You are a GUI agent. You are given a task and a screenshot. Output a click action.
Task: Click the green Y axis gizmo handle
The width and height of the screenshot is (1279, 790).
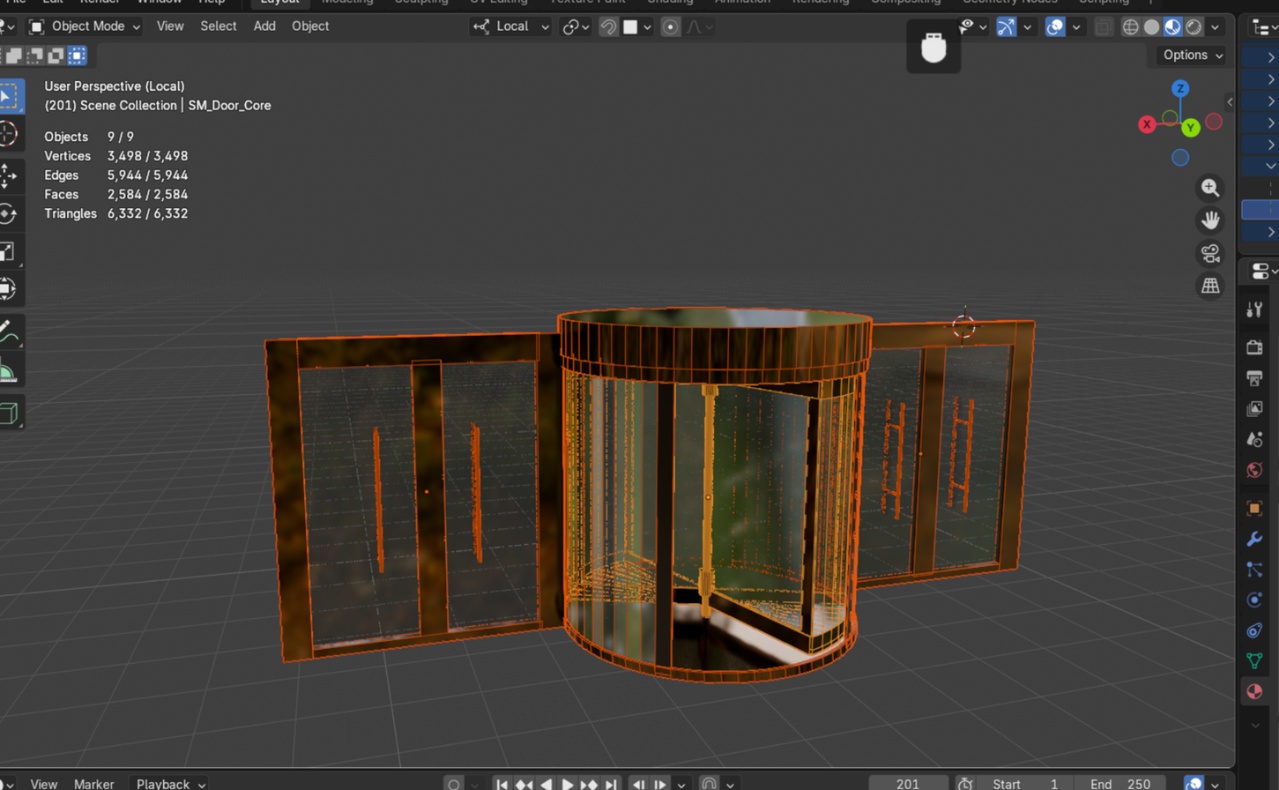point(1191,128)
